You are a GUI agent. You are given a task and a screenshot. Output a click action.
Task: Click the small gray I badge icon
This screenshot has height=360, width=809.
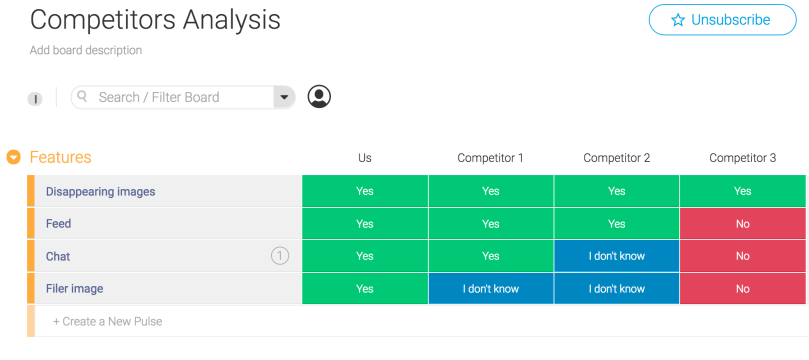(x=35, y=99)
